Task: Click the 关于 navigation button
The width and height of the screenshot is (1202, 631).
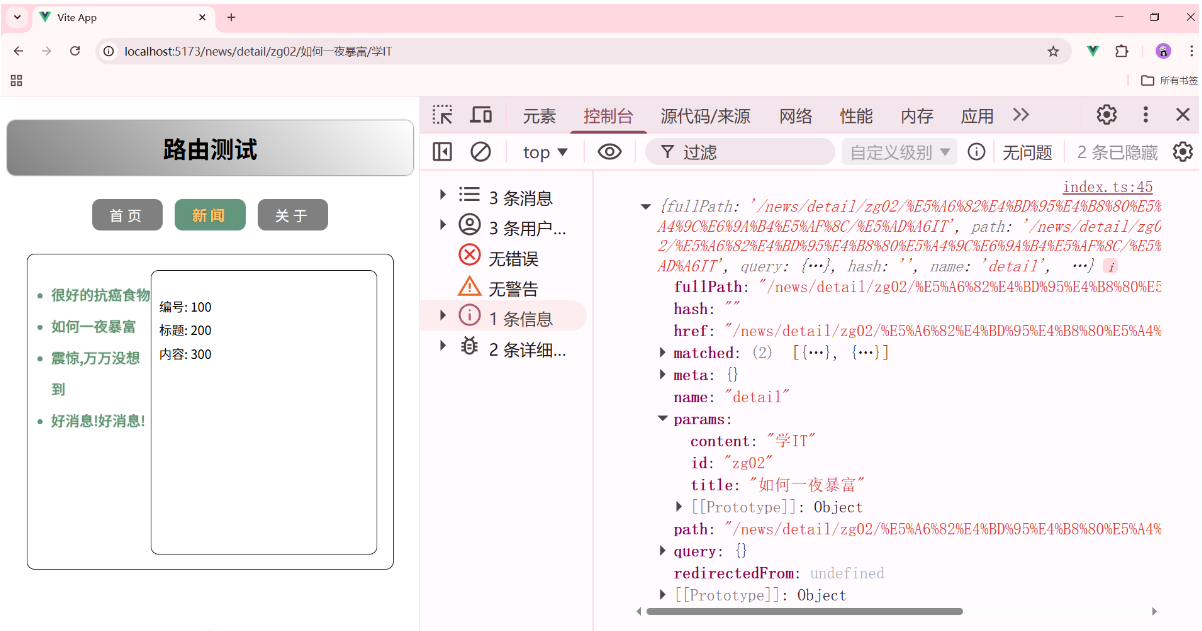Action: (x=293, y=215)
